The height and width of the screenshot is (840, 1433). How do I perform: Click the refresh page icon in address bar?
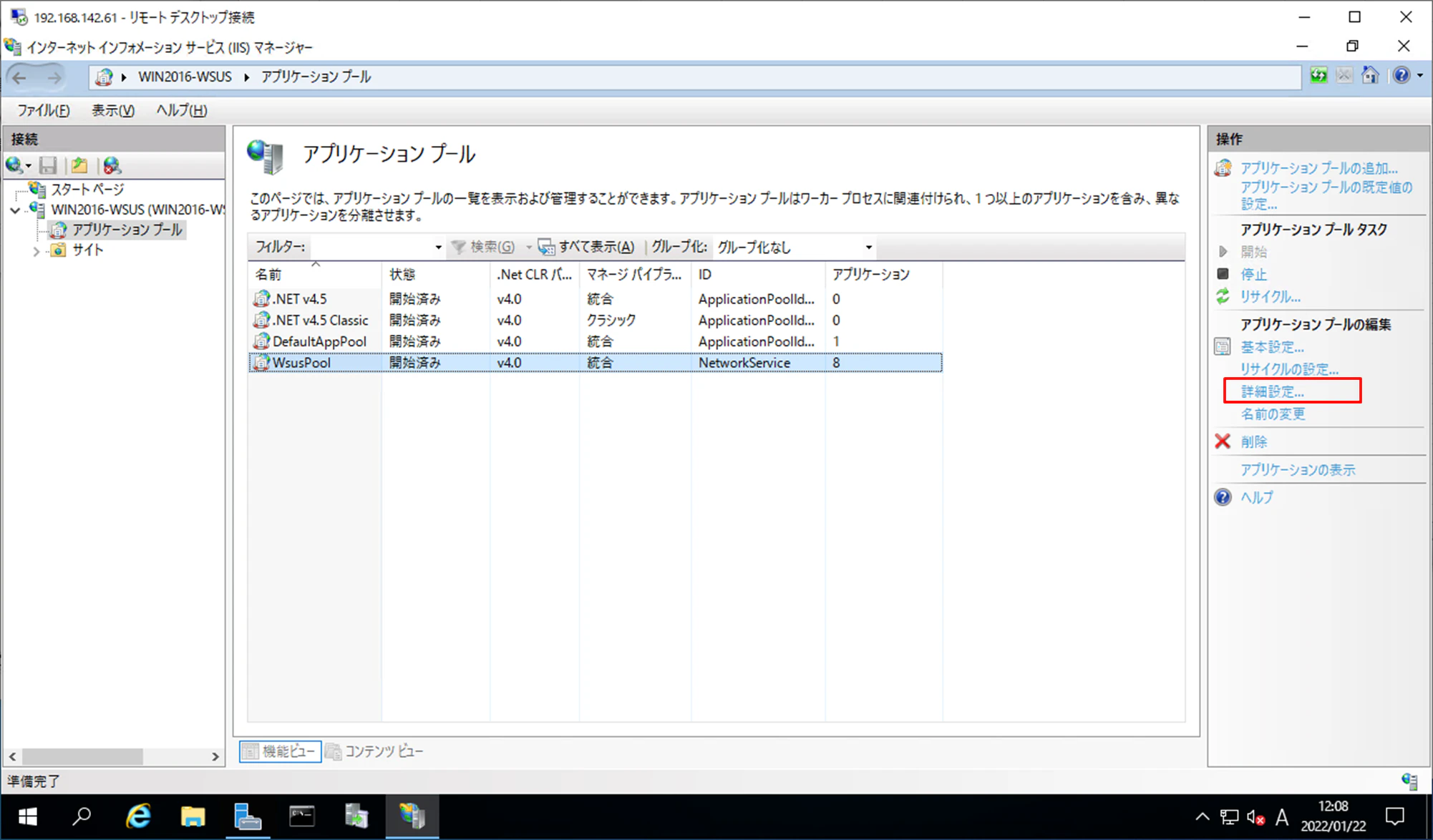coord(1318,76)
